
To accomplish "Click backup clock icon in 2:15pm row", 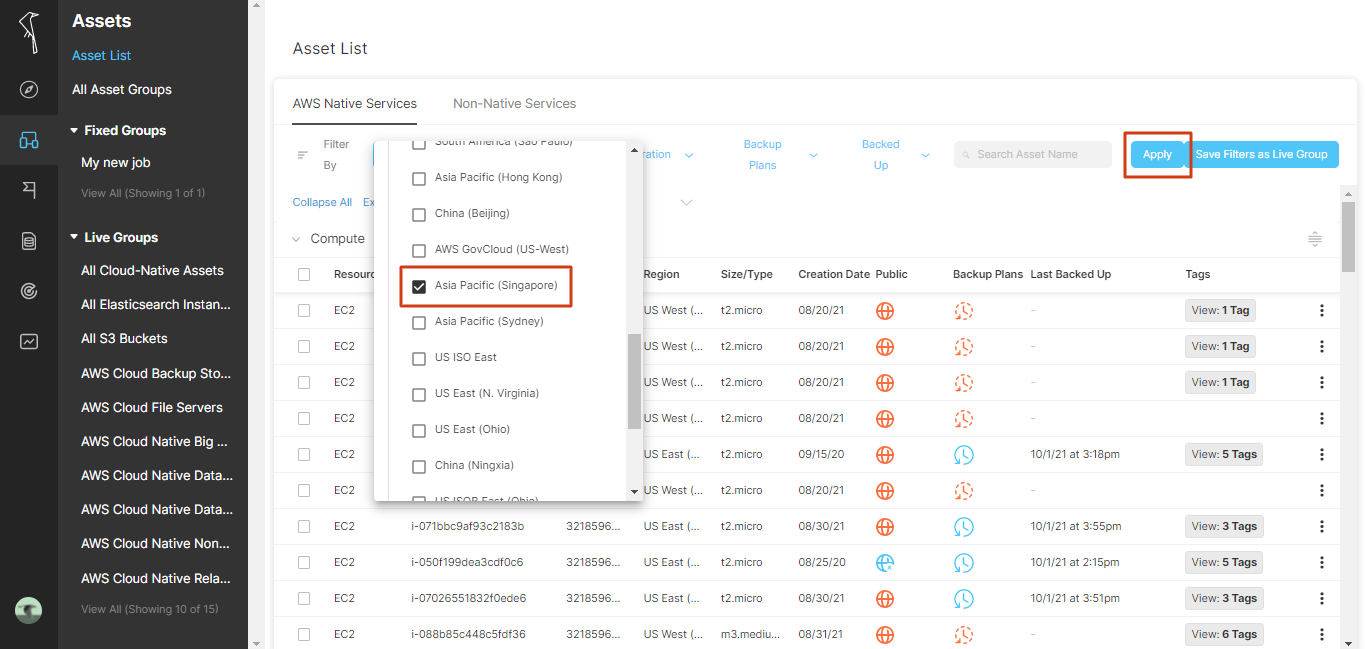I will point(963,562).
